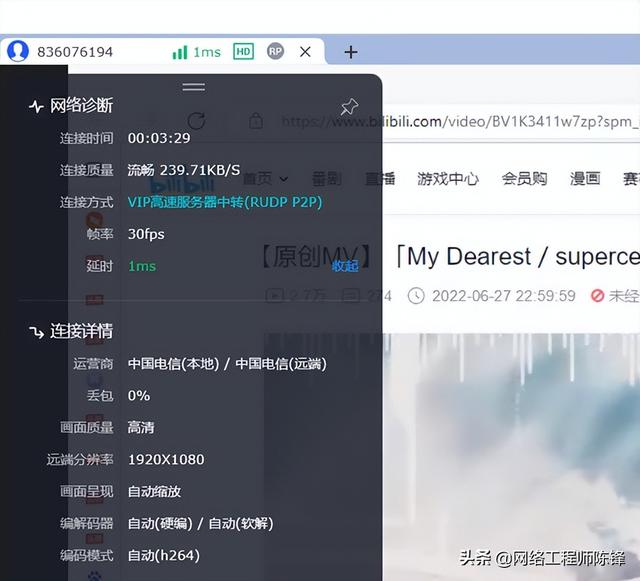Open the 游戏中心 menu item

coord(448,179)
